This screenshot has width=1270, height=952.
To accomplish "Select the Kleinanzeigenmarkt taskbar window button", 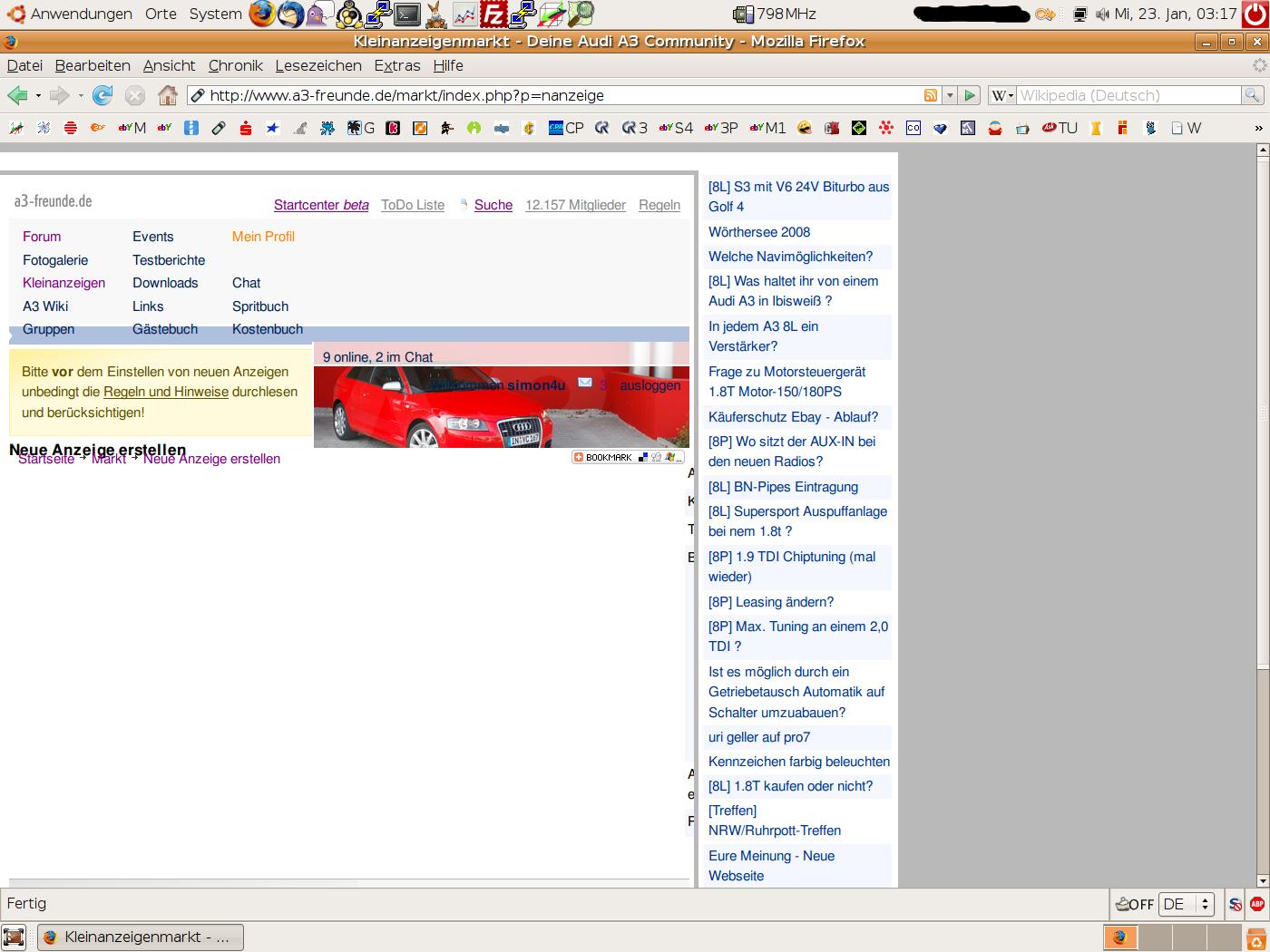I will click(x=141, y=937).
